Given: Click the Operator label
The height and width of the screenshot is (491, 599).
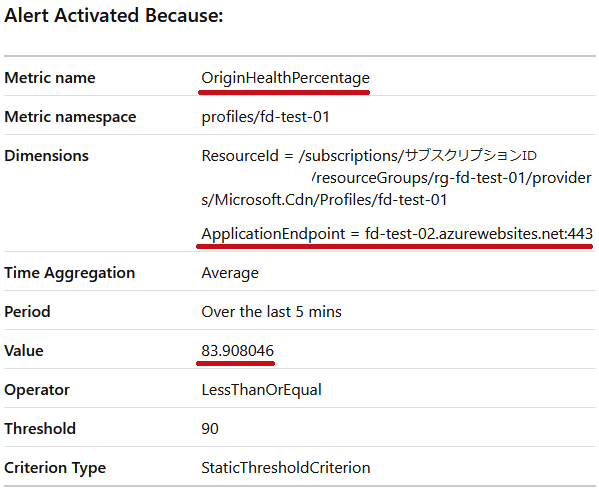Looking at the screenshot, I should pos(37,390).
